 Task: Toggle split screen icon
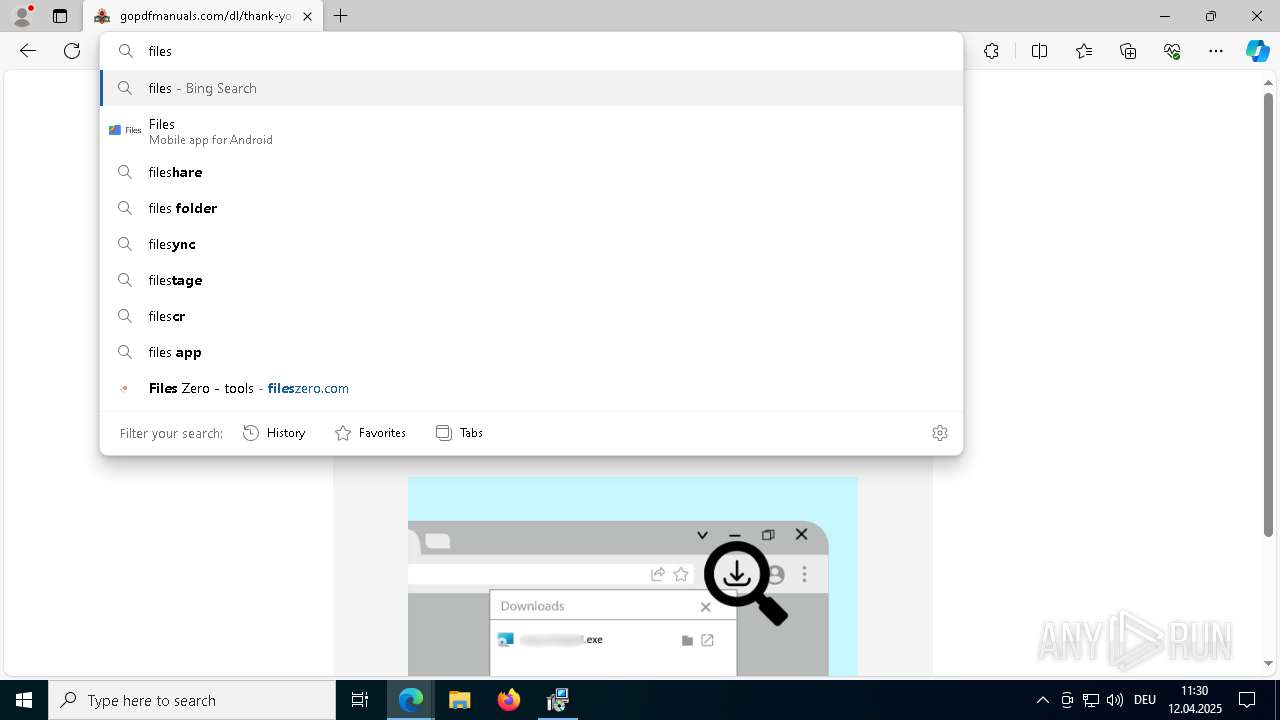(x=1039, y=51)
